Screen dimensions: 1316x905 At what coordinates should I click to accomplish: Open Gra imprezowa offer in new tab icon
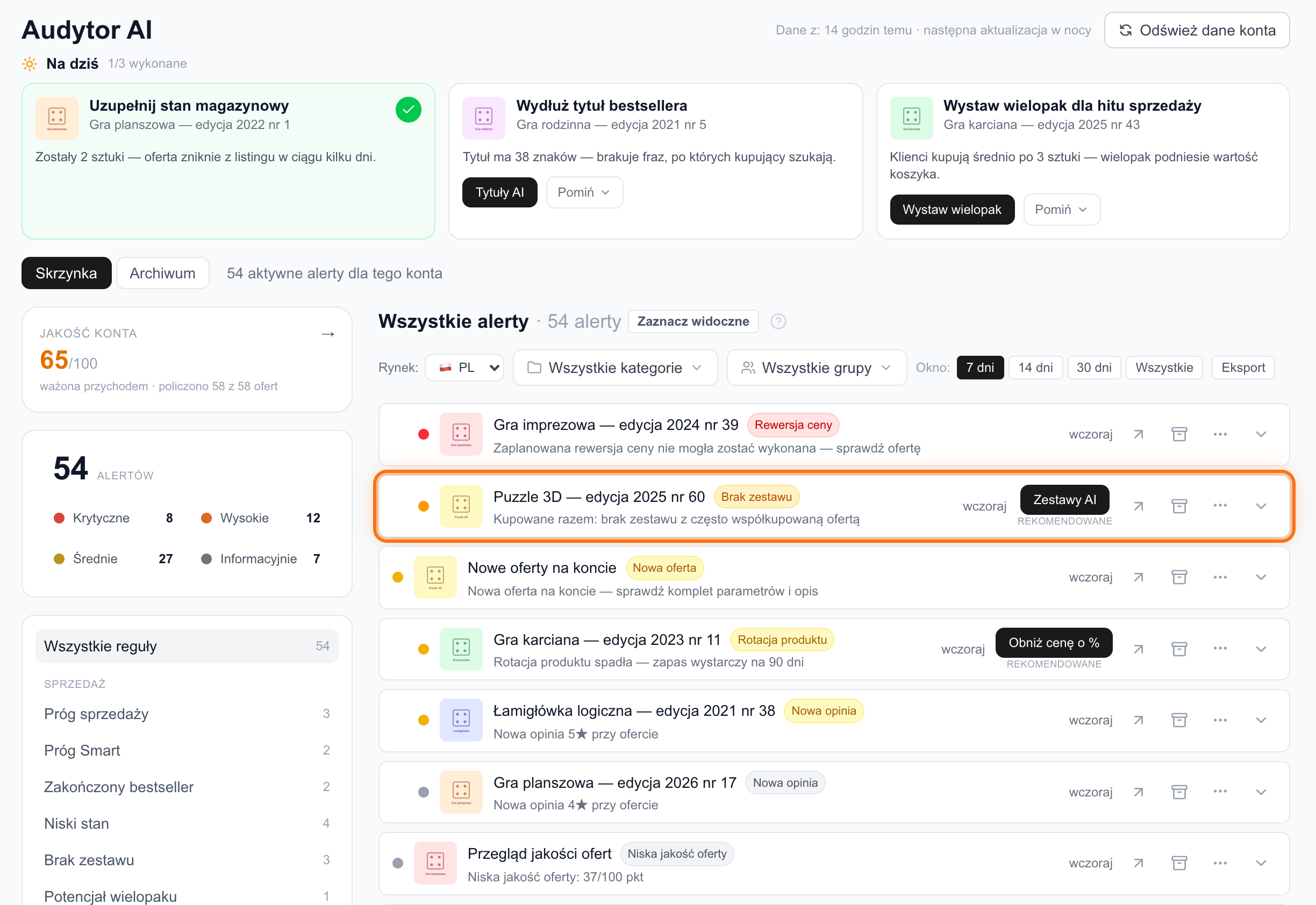pos(1138,434)
